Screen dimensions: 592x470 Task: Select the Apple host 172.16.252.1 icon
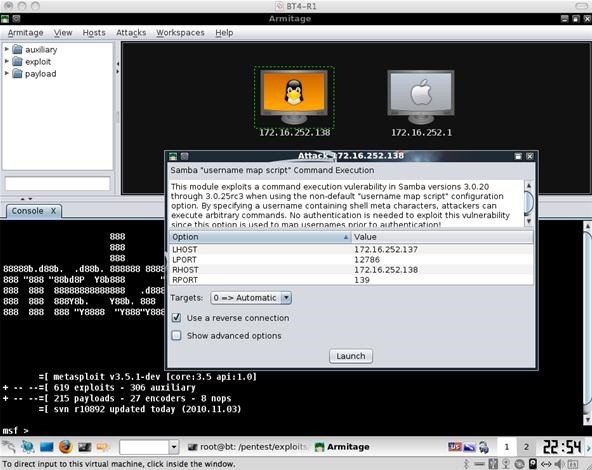tap(421, 97)
